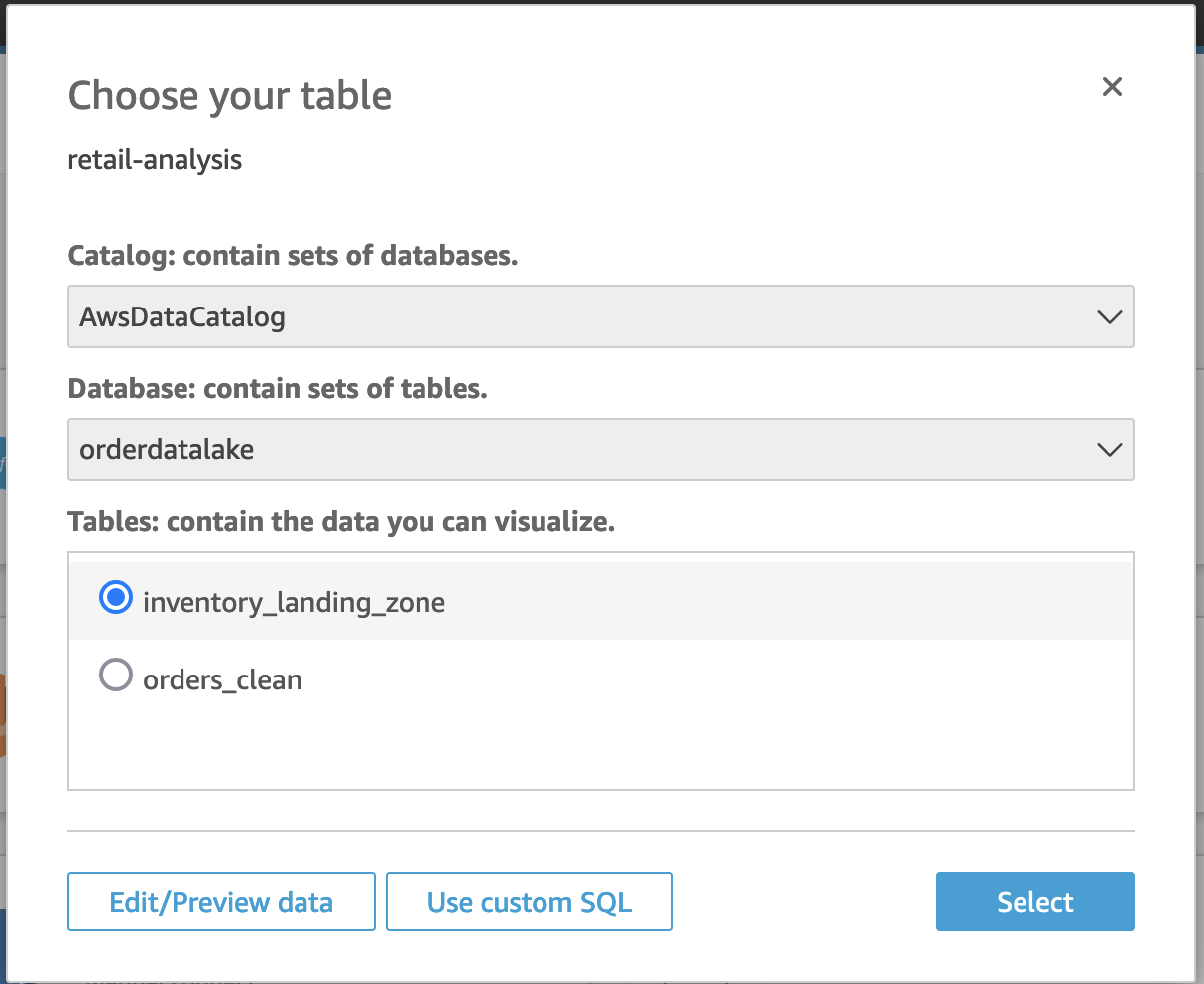
Task: Choose the orders_clean radio button
Action: (116, 676)
